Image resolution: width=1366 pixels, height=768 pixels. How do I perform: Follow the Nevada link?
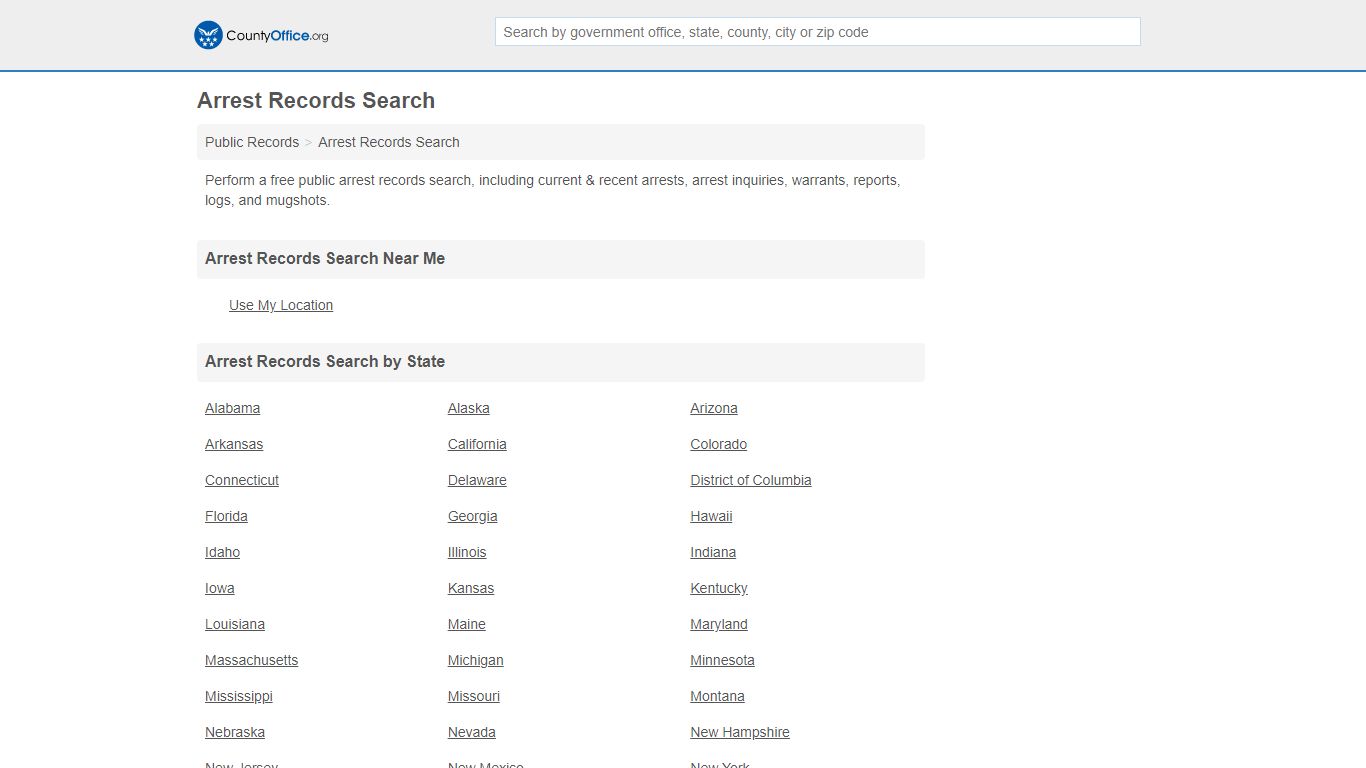472,732
